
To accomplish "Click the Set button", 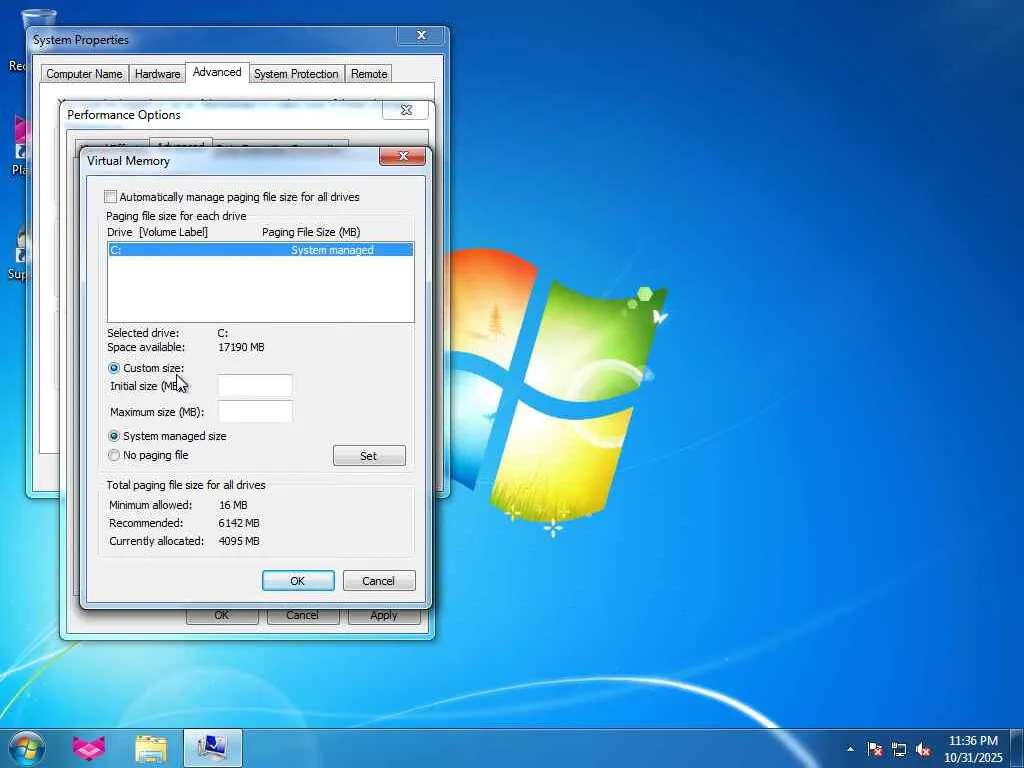I will (369, 456).
